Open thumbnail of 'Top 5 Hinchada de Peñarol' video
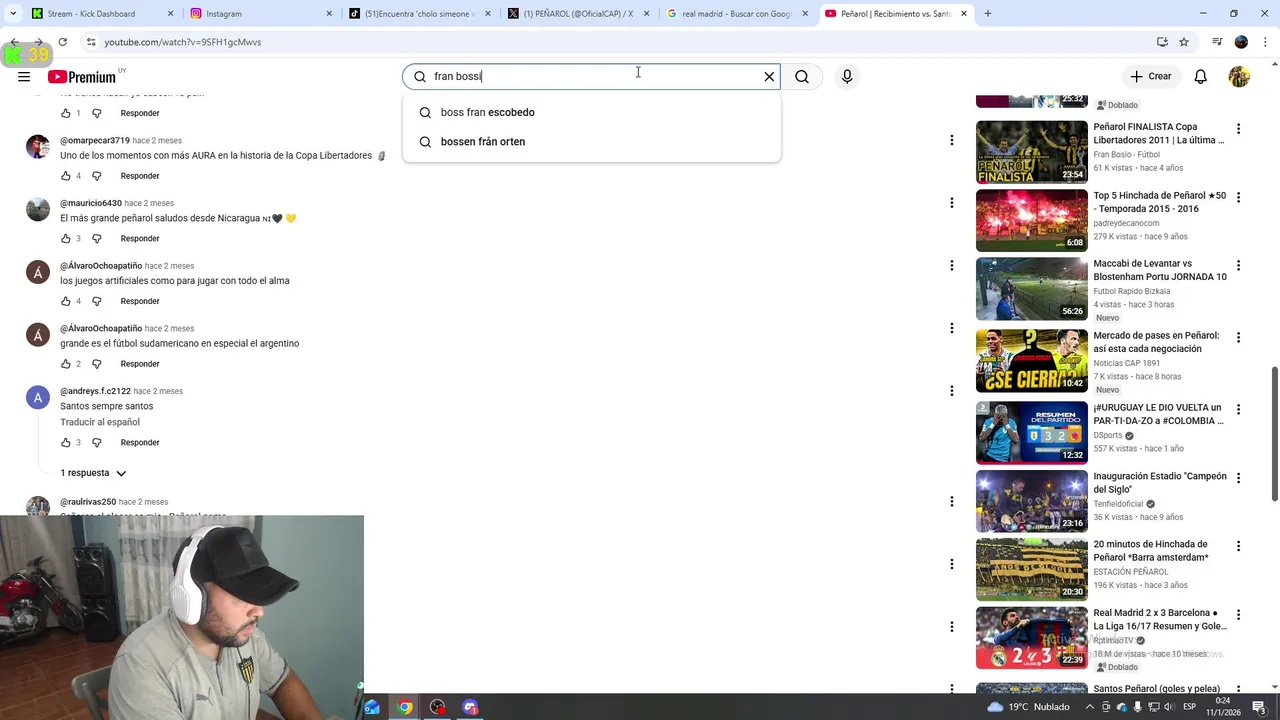 (1031, 221)
